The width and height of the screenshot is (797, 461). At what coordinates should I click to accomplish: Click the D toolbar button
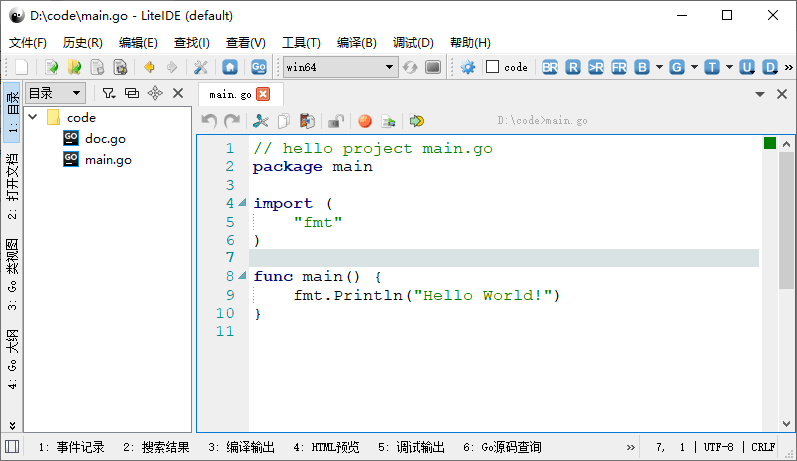(x=770, y=67)
